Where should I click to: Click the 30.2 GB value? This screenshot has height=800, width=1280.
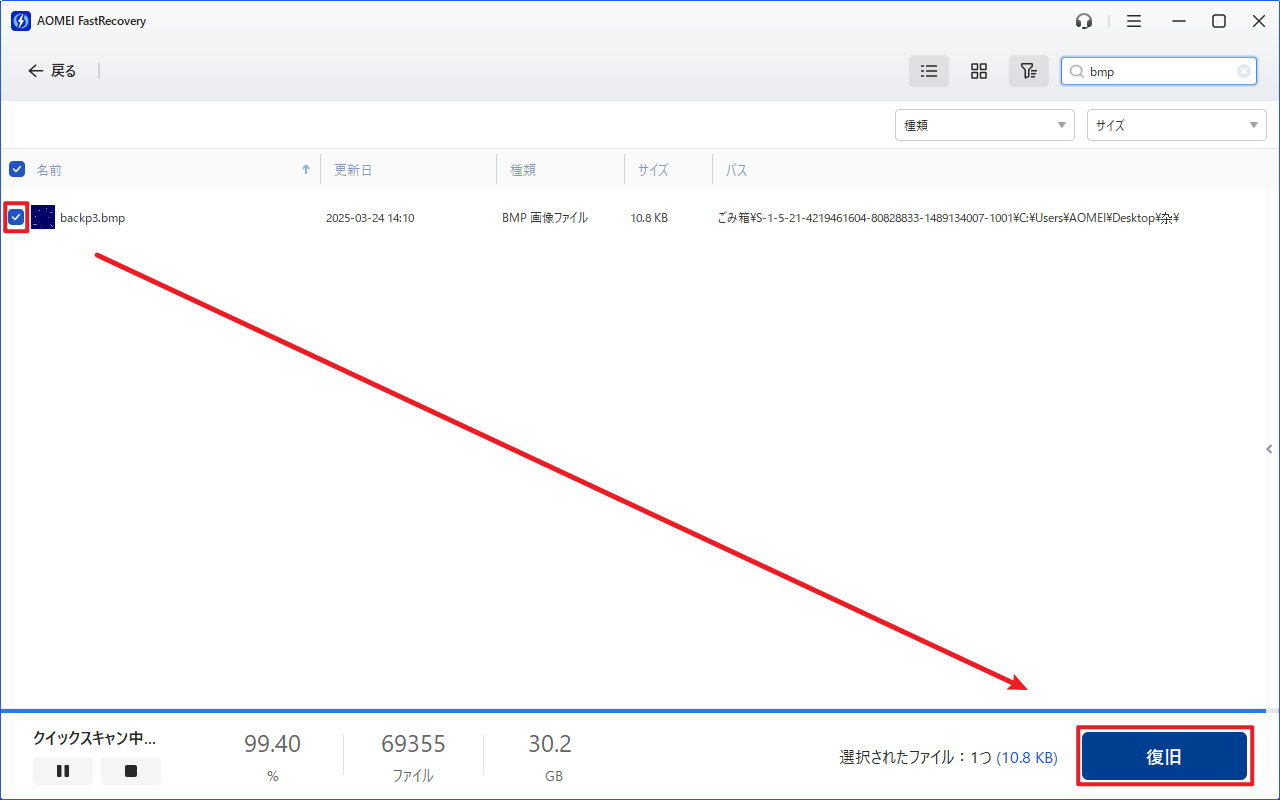click(x=550, y=744)
